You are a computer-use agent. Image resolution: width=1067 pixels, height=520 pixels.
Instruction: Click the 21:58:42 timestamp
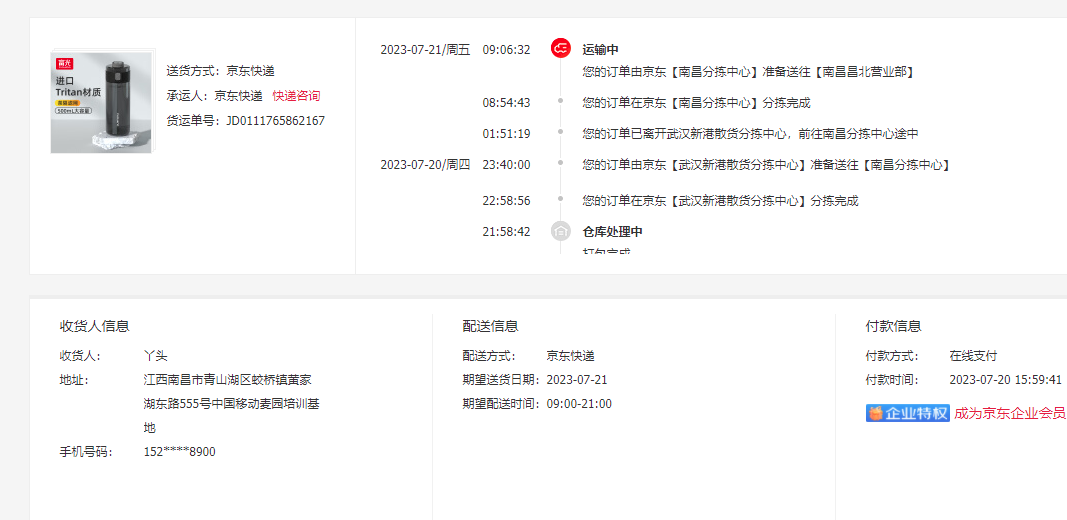point(506,231)
